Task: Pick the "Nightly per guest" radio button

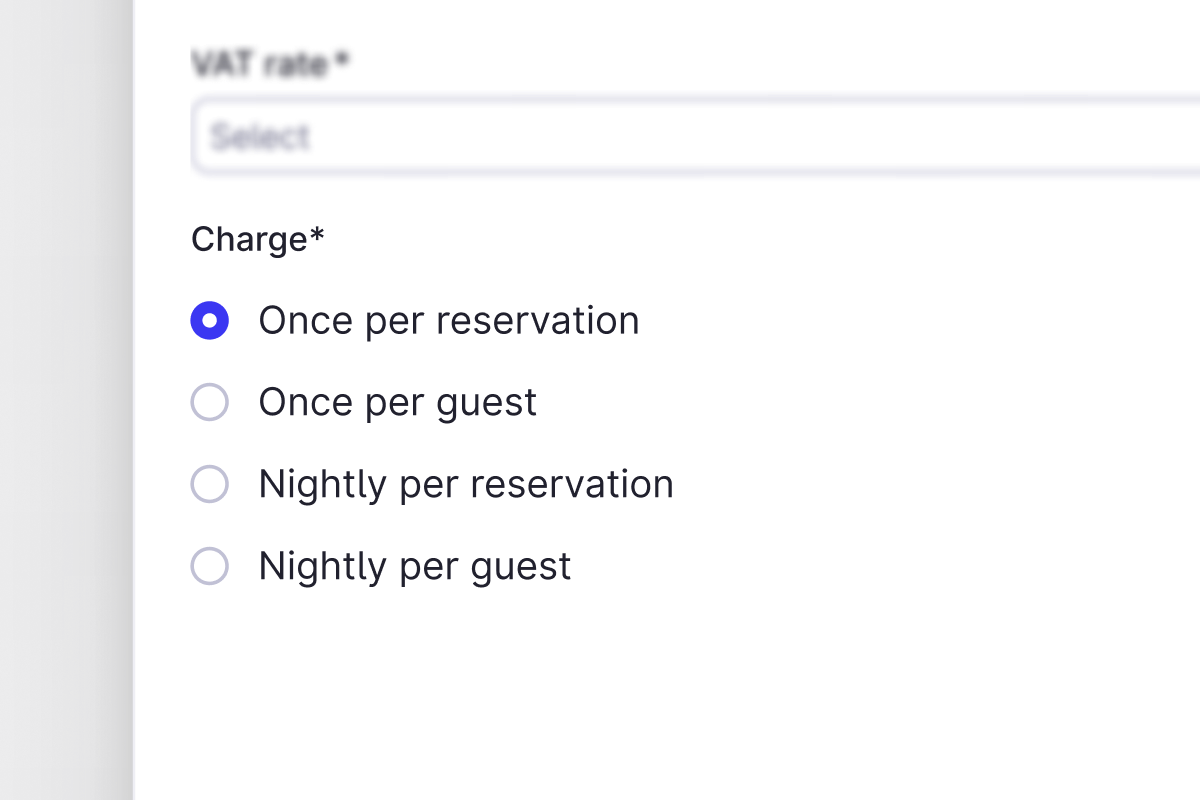Action: pos(210,567)
